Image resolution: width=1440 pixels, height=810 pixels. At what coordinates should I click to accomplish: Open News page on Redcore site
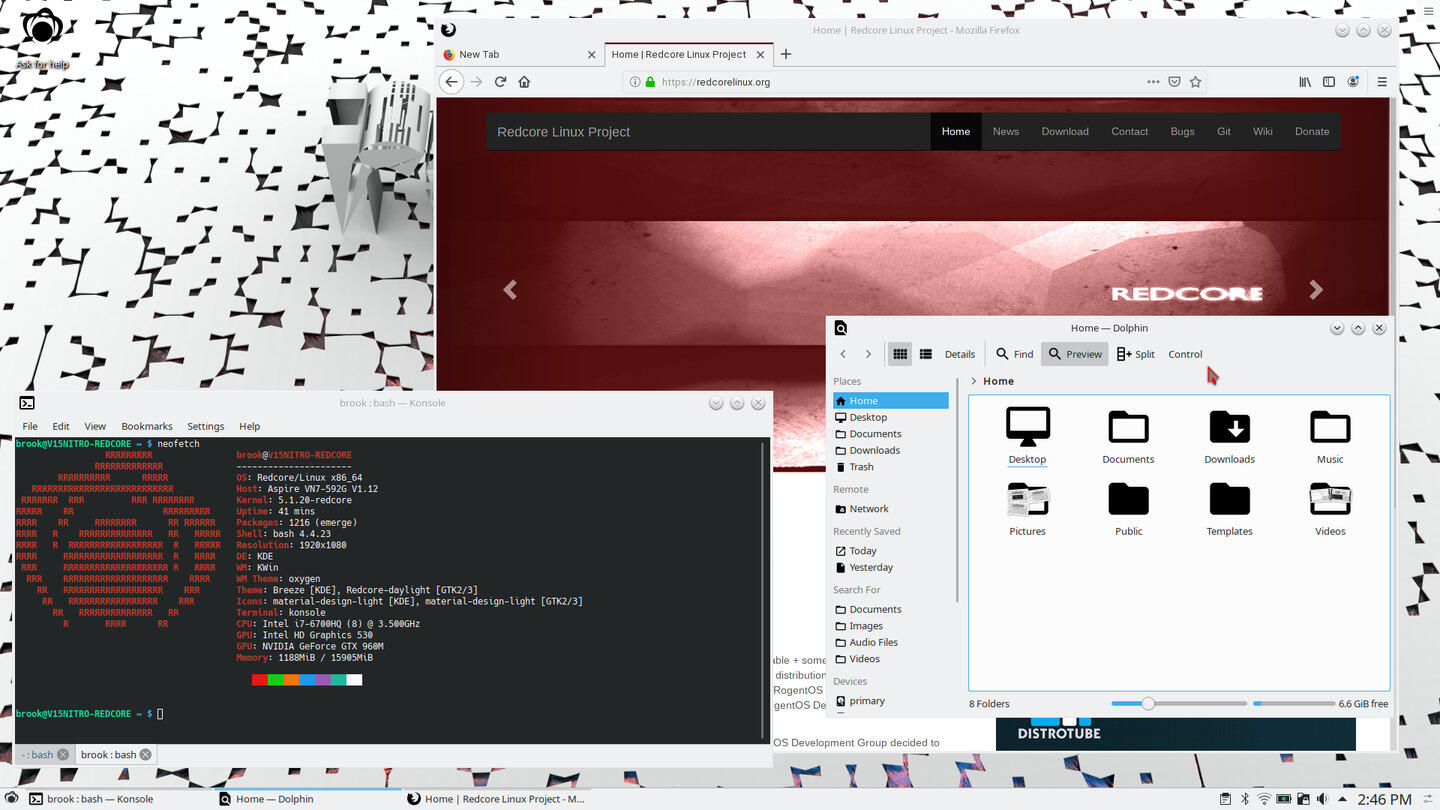click(1005, 131)
